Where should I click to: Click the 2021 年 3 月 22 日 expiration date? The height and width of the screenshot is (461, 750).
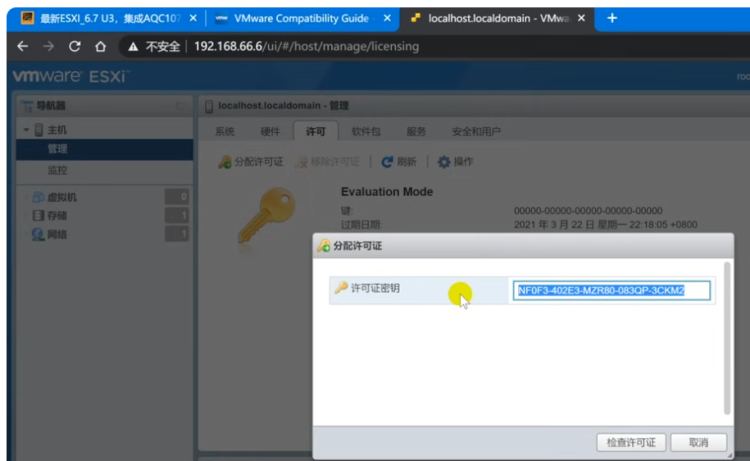point(605,225)
